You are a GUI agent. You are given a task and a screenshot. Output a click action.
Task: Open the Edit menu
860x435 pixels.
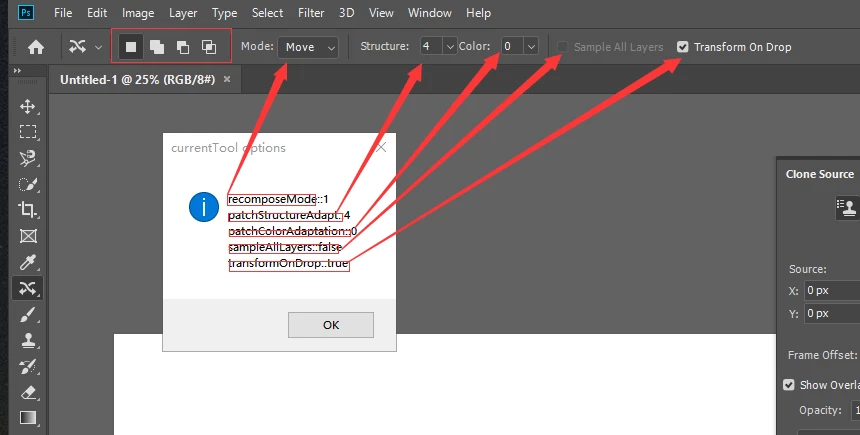tap(97, 13)
